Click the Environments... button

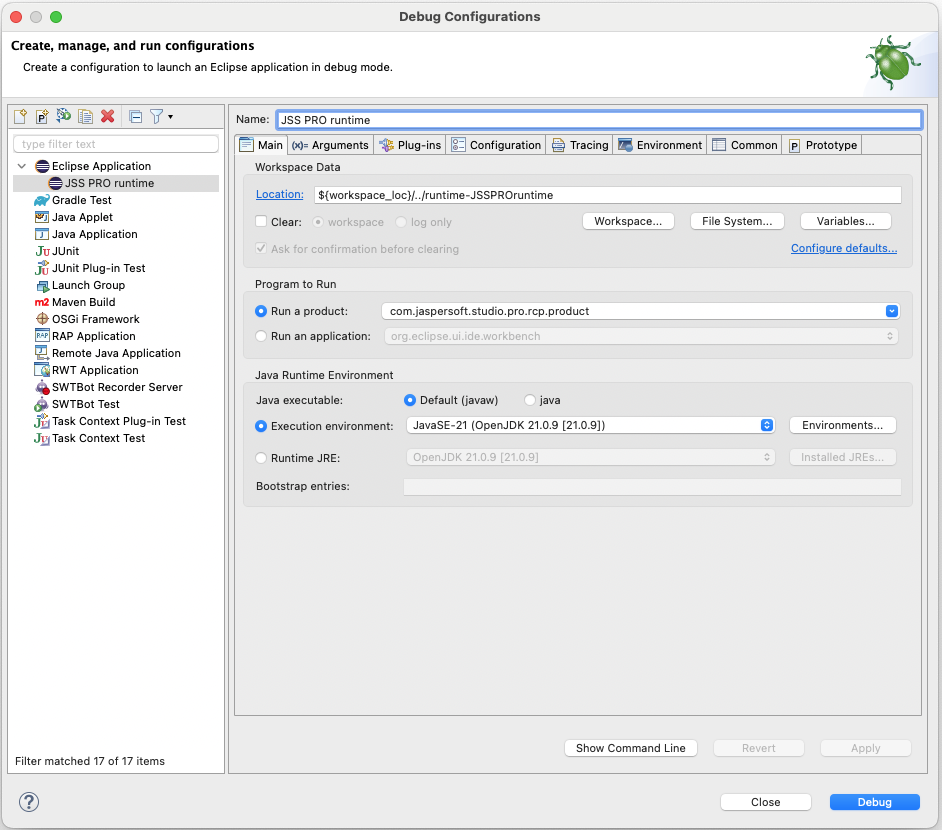click(x=842, y=425)
